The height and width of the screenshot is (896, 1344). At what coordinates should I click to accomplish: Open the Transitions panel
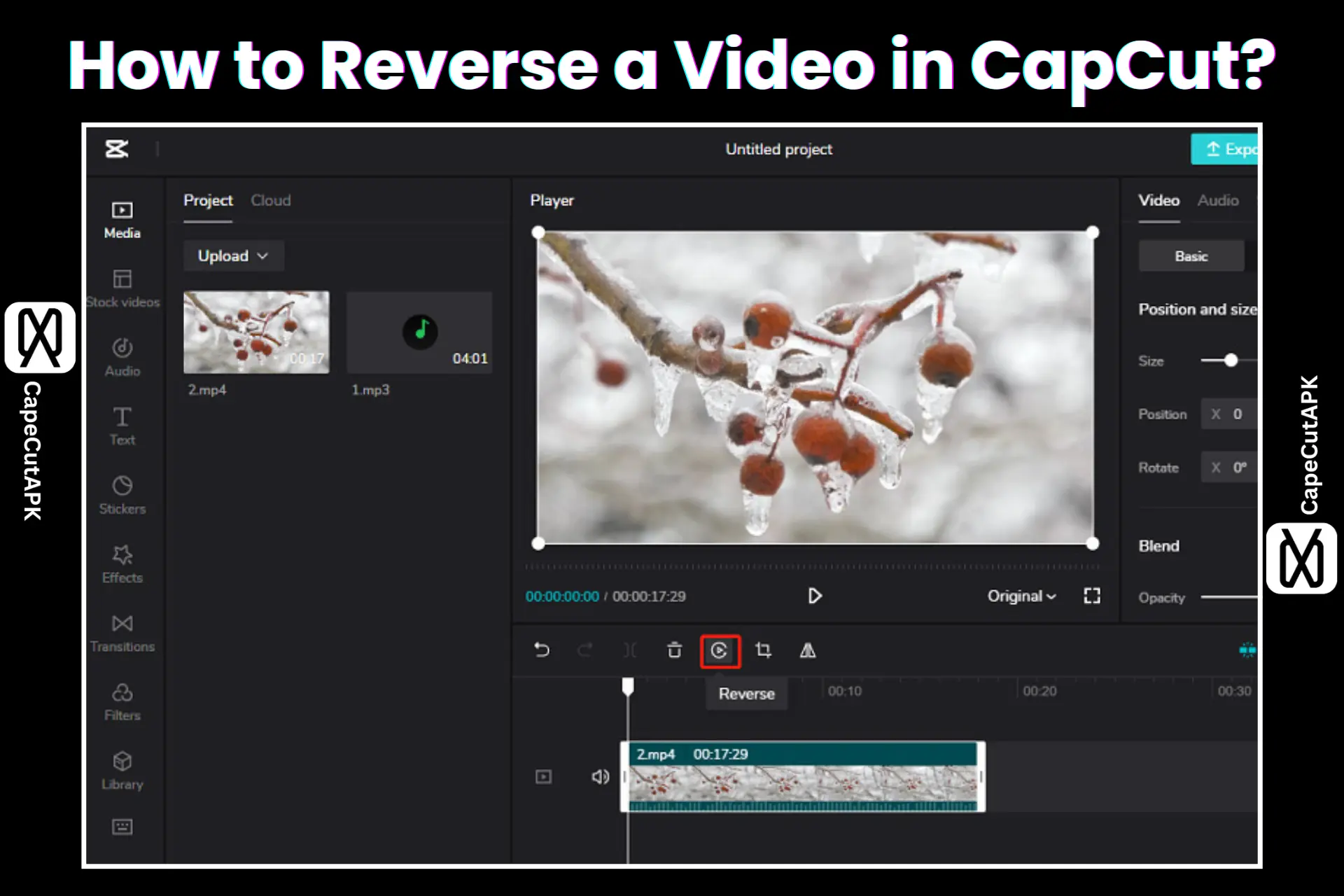[122, 633]
